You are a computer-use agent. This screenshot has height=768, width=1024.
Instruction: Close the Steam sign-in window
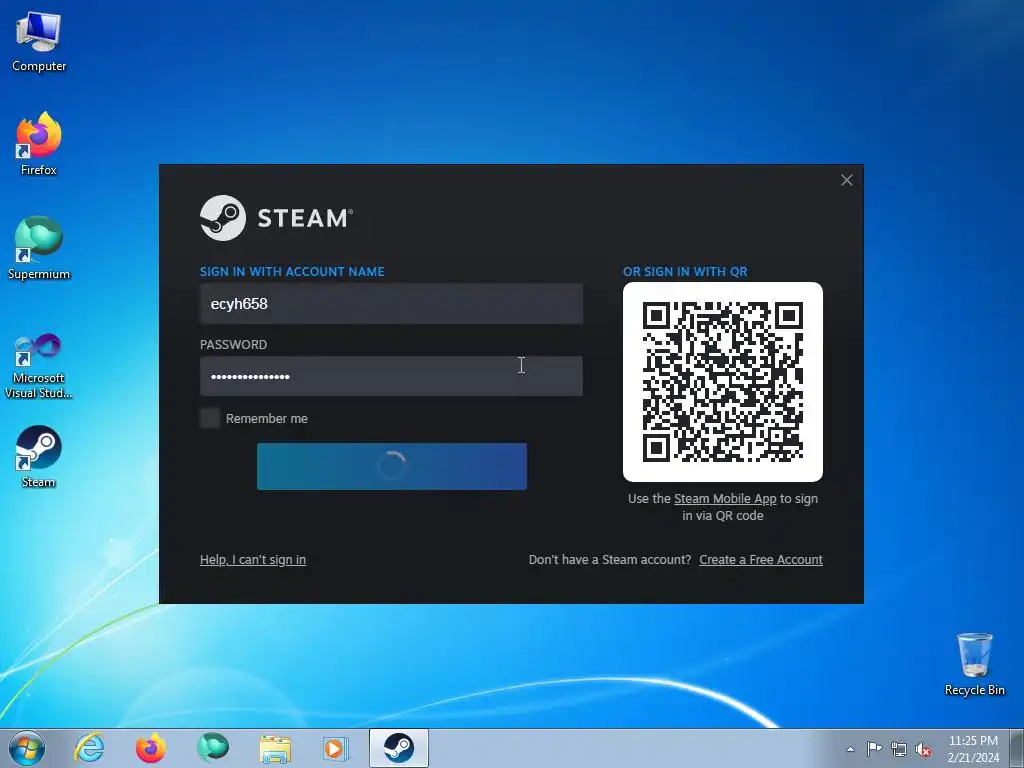[846, 180]
